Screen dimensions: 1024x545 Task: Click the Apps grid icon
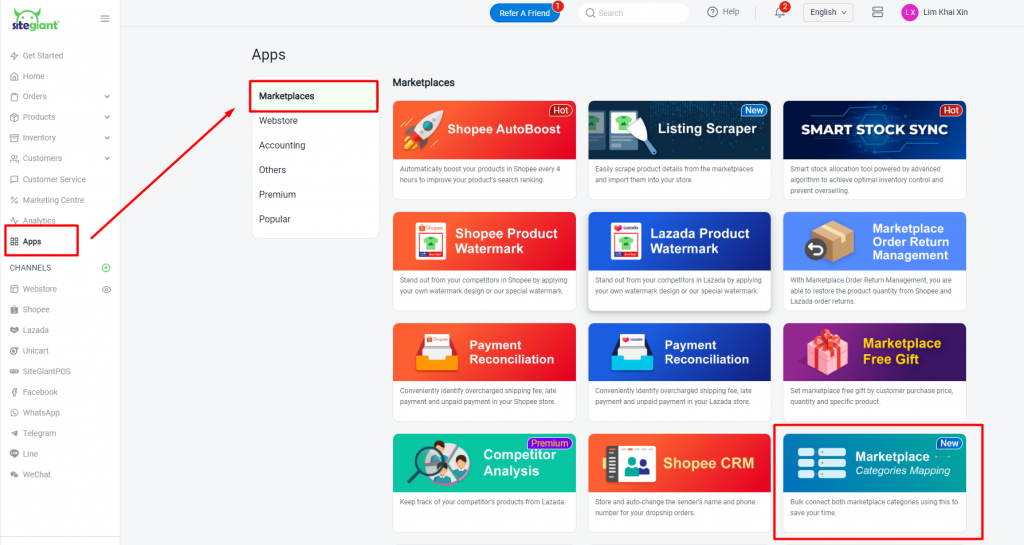pos(14,241)
